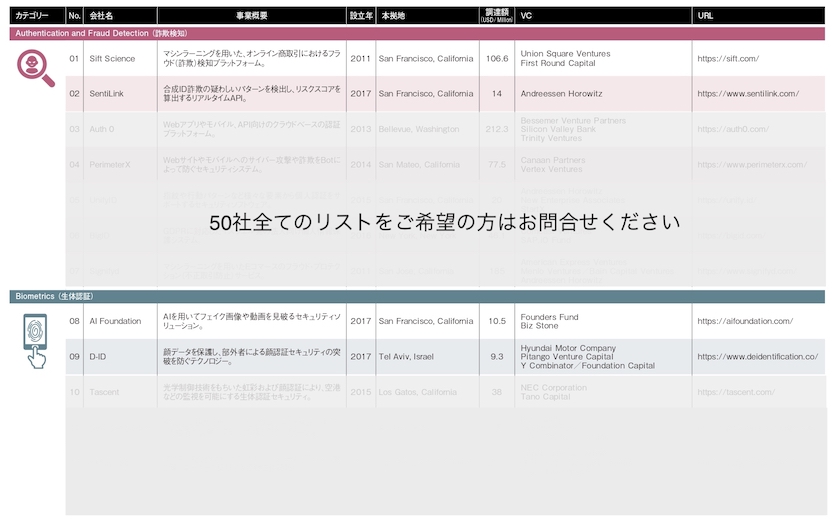Viewport: 834px width, 526px height.
Task: Select company name SentiLink
Action: point(106,94)
